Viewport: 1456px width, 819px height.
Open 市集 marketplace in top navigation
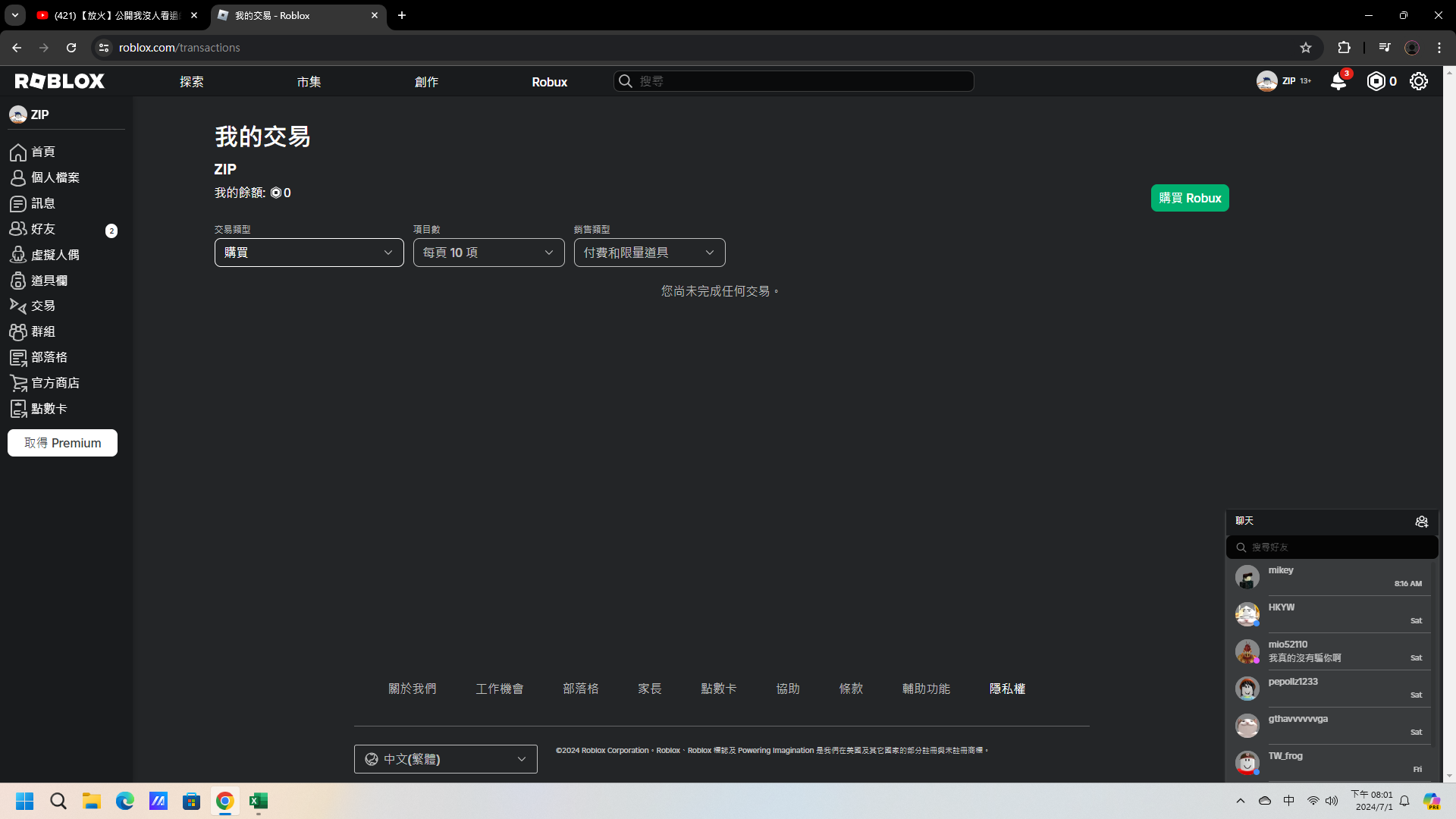click(x=309, y=82)
